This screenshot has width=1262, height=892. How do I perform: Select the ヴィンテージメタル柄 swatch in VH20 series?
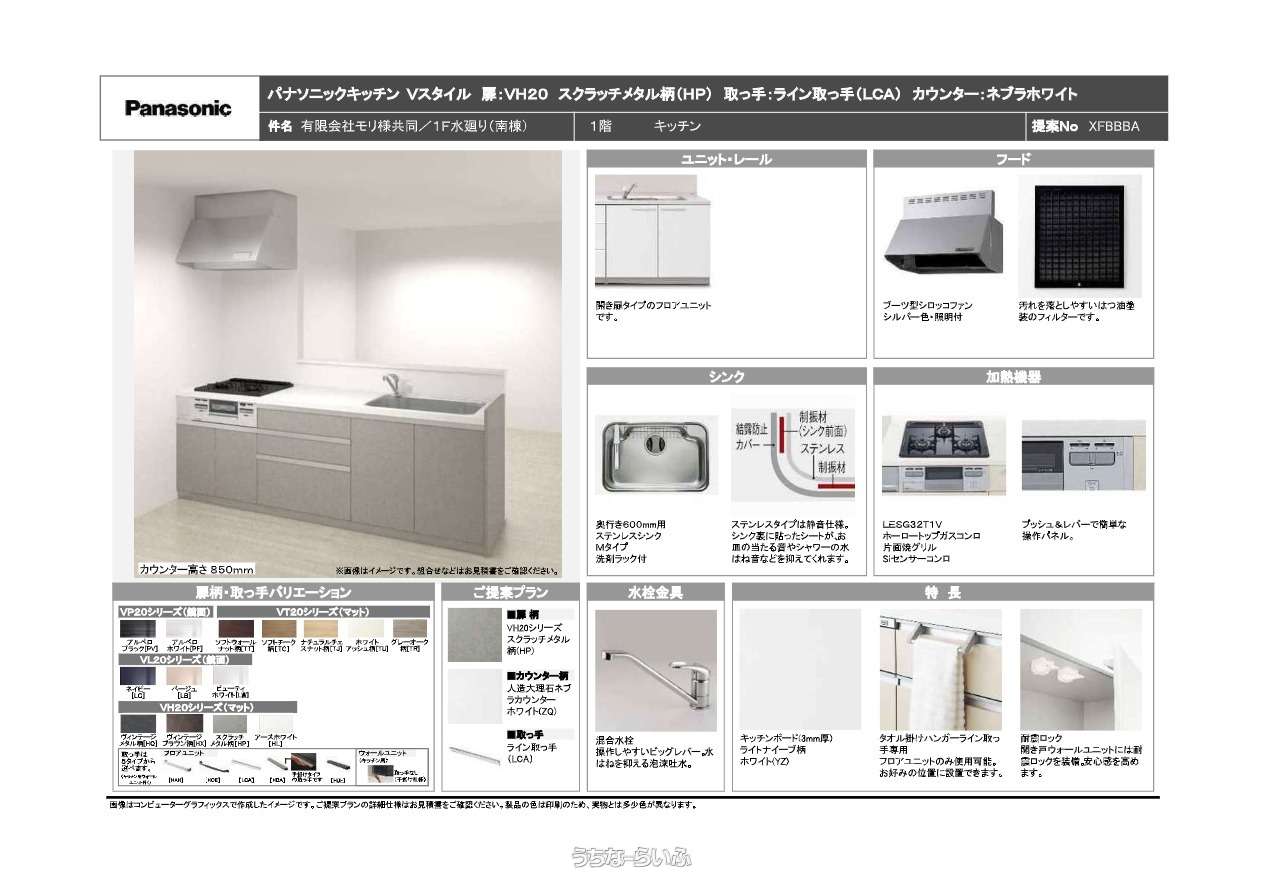(137, 723)
